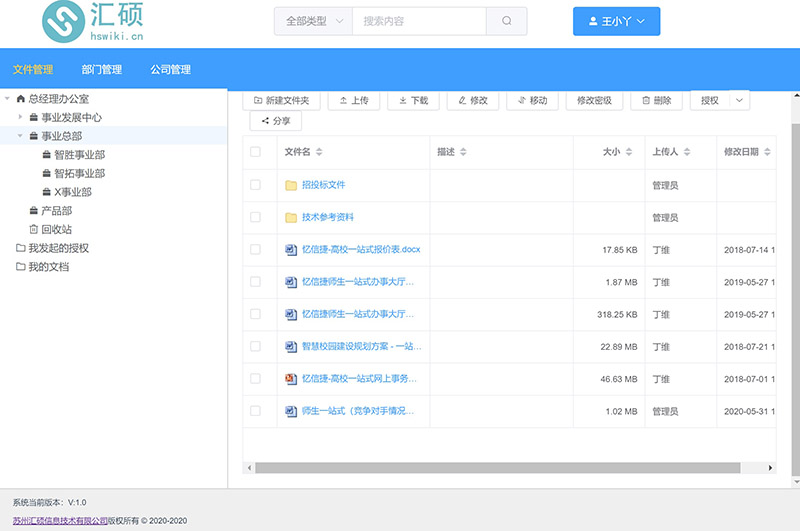Toggle the select-all checkbox in table header
The width and height of the screenshot is (800, 531).
(255, 152)
